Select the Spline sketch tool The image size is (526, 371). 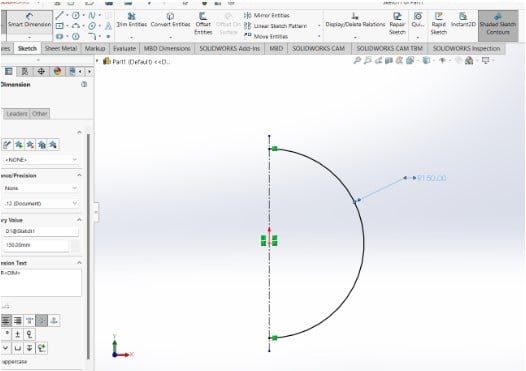coord(92,15)
